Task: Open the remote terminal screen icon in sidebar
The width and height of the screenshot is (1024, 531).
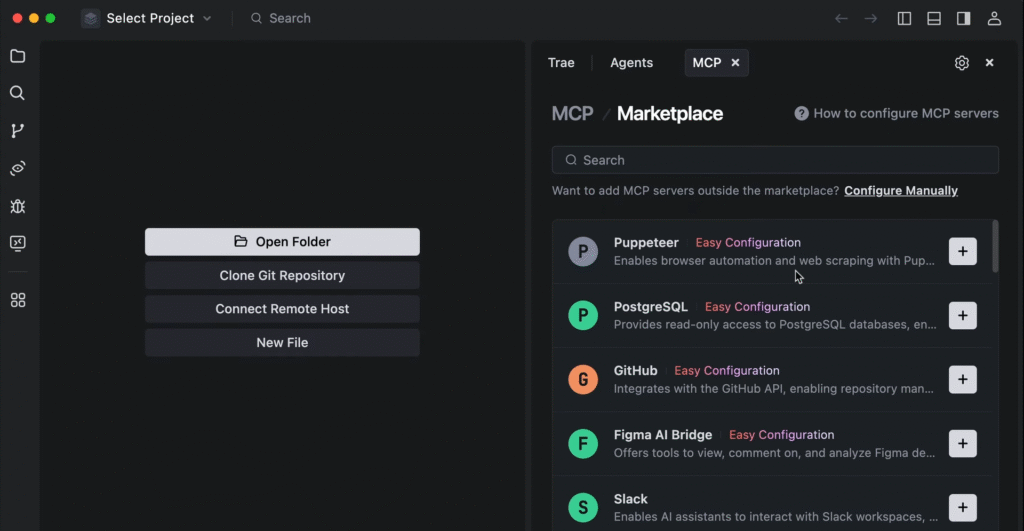Action: point(18,244)
